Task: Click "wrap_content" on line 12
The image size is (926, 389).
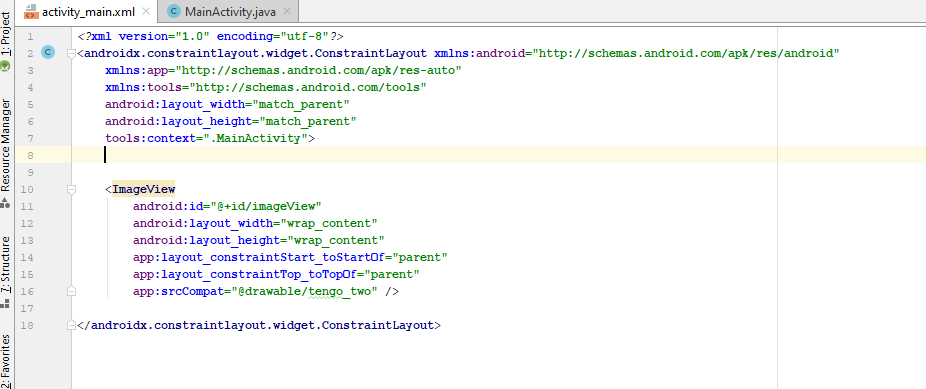Action: click(328, 224)
